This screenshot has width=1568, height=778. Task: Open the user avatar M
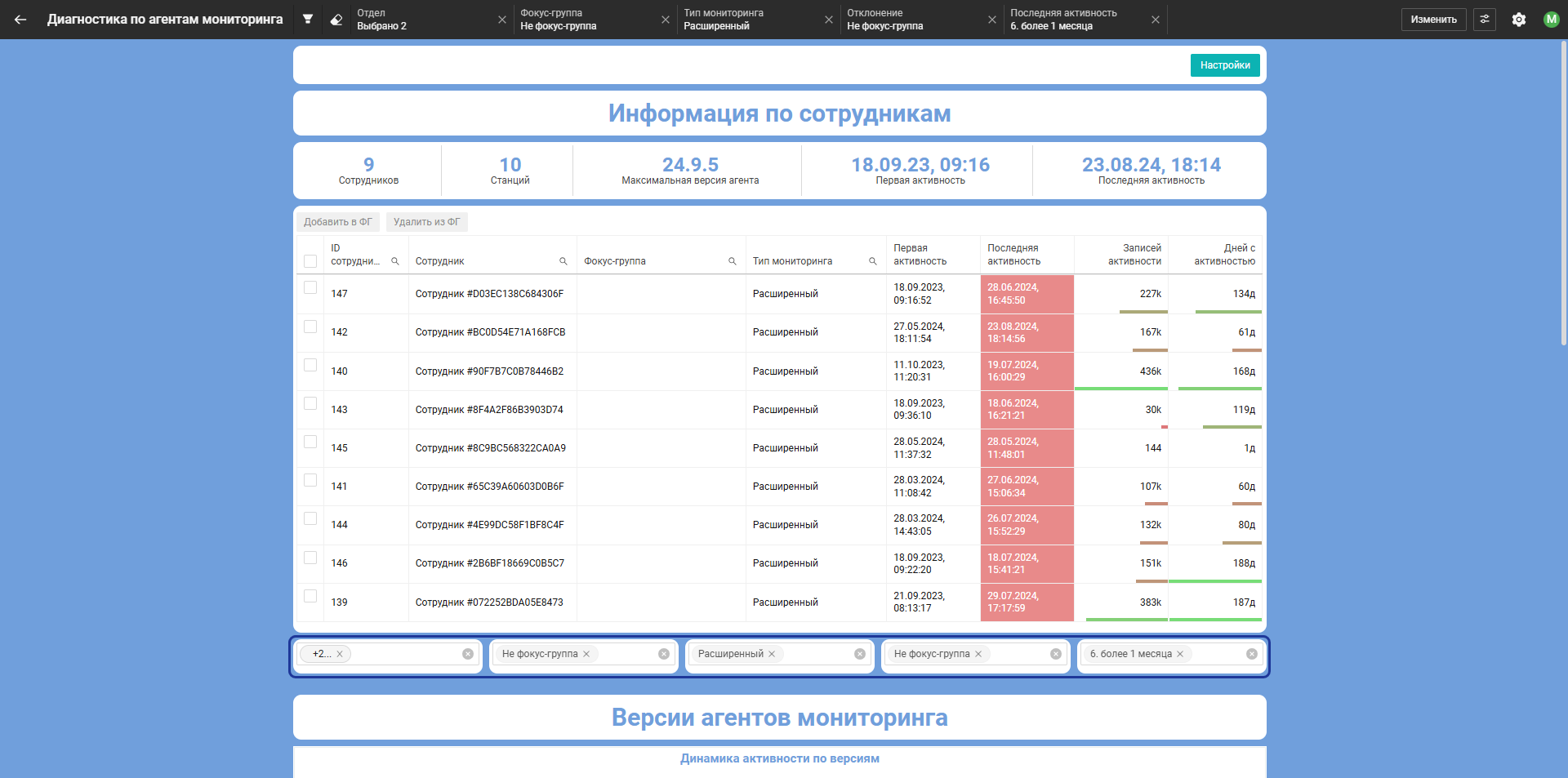pyautogui.click(x=1552, y=20)
